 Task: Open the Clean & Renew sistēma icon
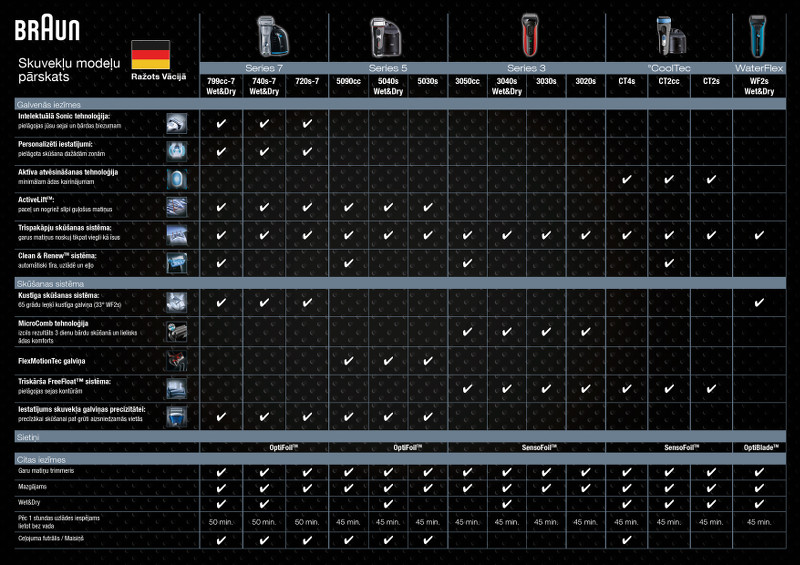click(177, 263)
